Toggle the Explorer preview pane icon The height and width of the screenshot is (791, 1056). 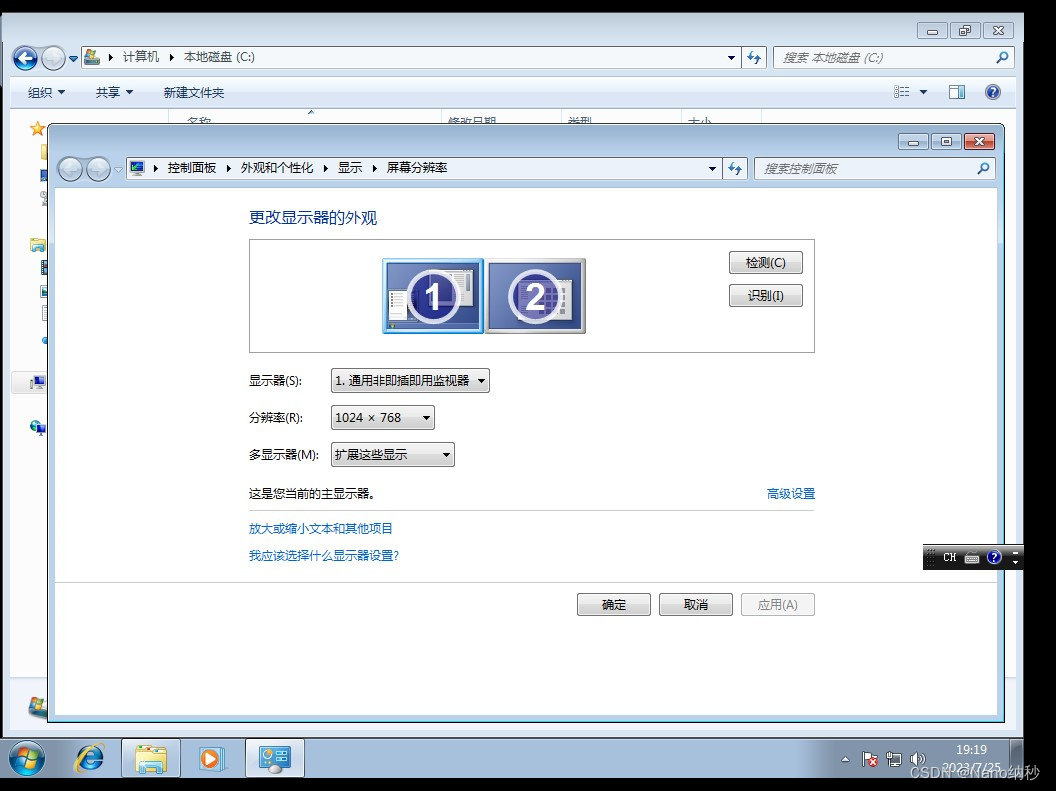point(956,92)
